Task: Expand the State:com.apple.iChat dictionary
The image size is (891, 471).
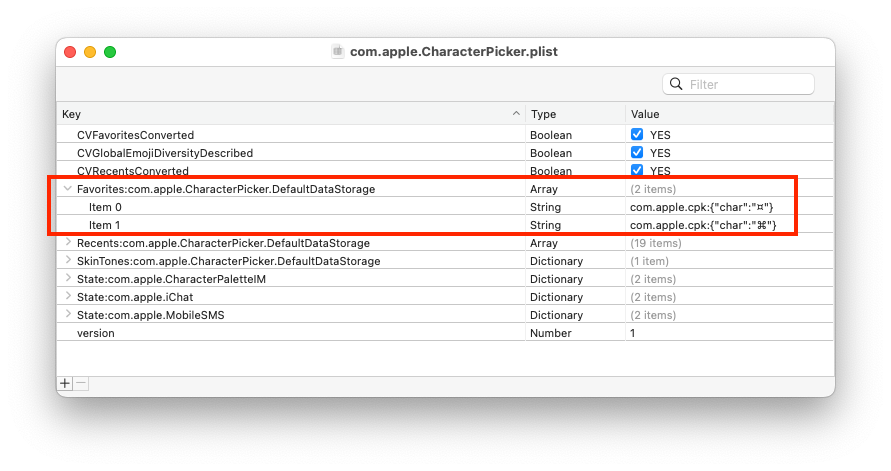Action: point(68,297)
